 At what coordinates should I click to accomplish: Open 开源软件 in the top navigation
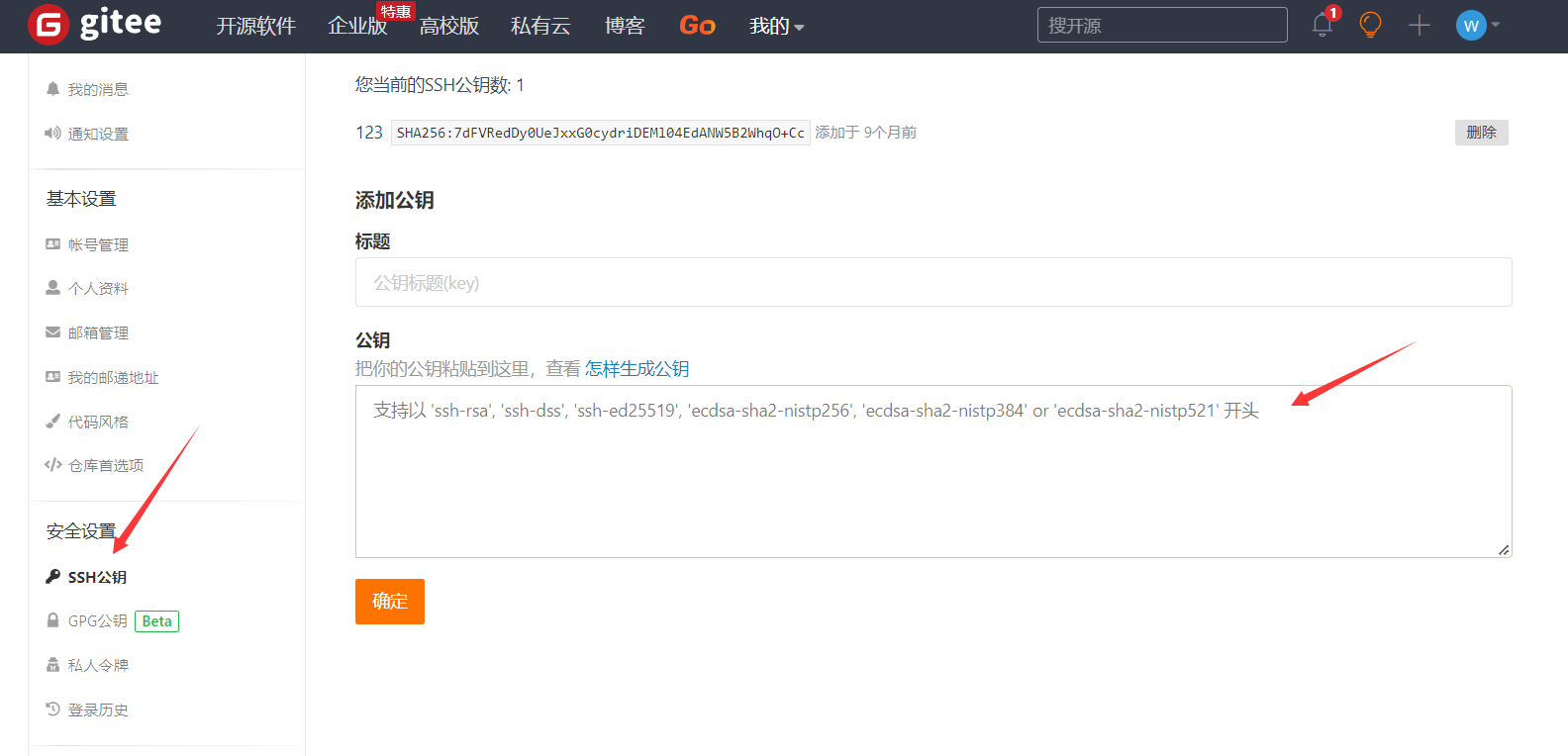coord(255,27)
